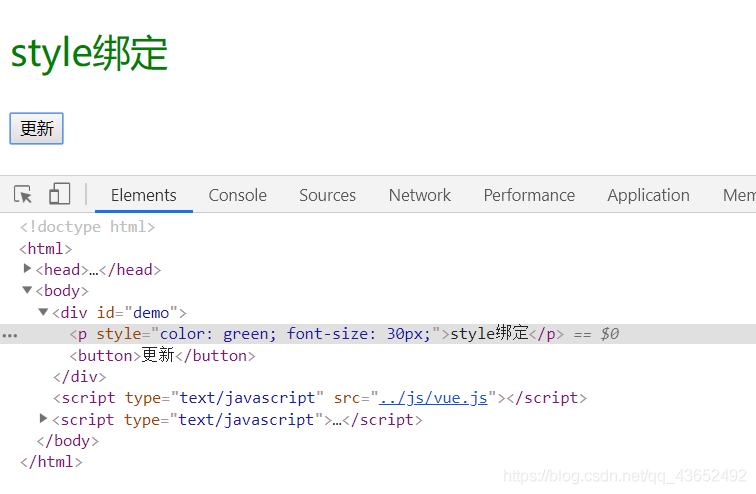Screen dimensions: 756x494
Task: Select the doctype html line
Action: point(87,227)
